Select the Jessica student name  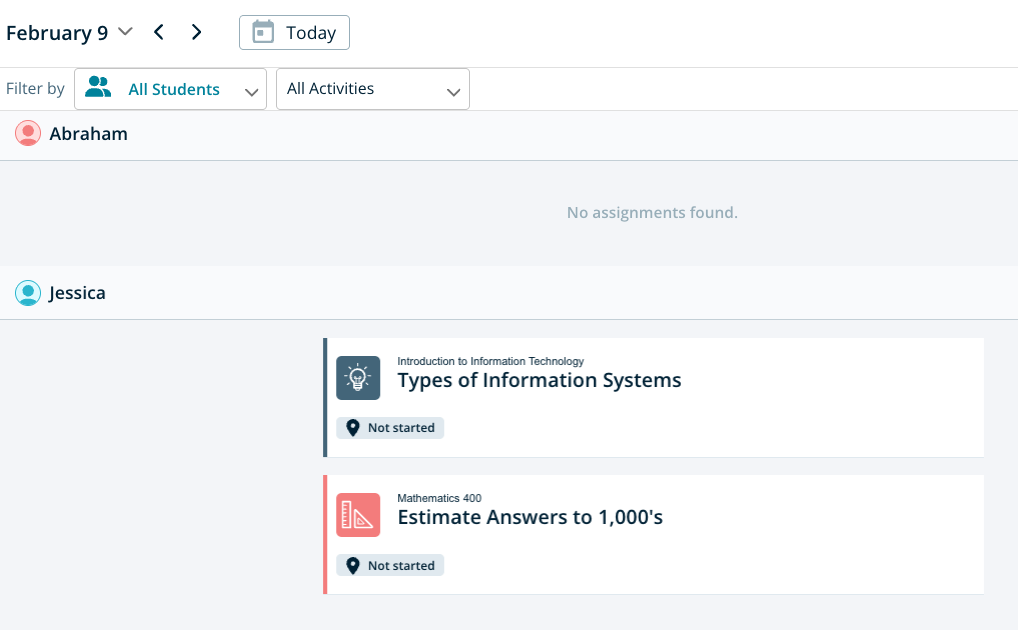pos(77,293)
